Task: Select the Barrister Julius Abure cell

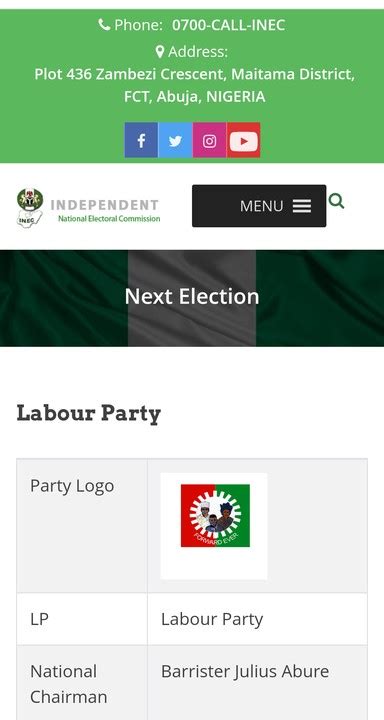Action: click(x=257, y=683)
